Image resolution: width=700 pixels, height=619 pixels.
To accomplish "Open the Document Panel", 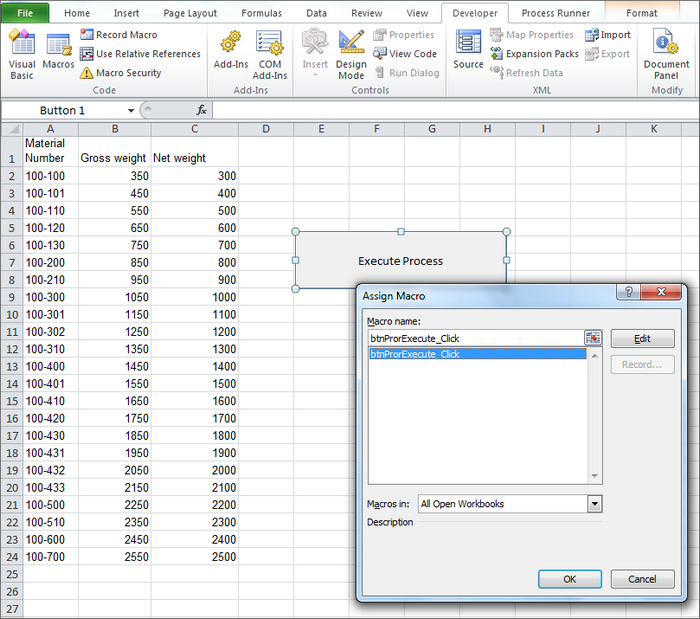I will coord(666,54).
